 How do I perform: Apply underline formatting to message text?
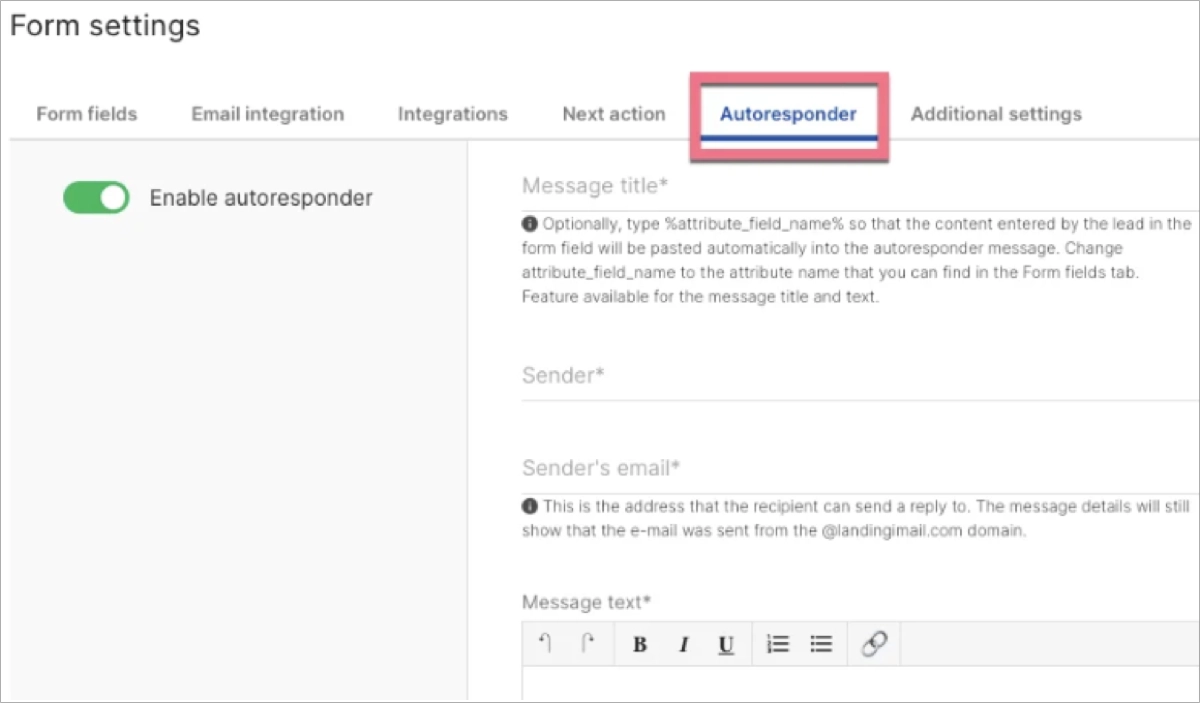tap(725, 643)
